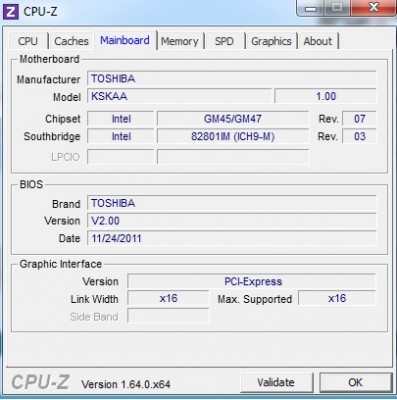Click the Validate button
The height and width of the screenshot is (400, 397).
click(276, 382)
